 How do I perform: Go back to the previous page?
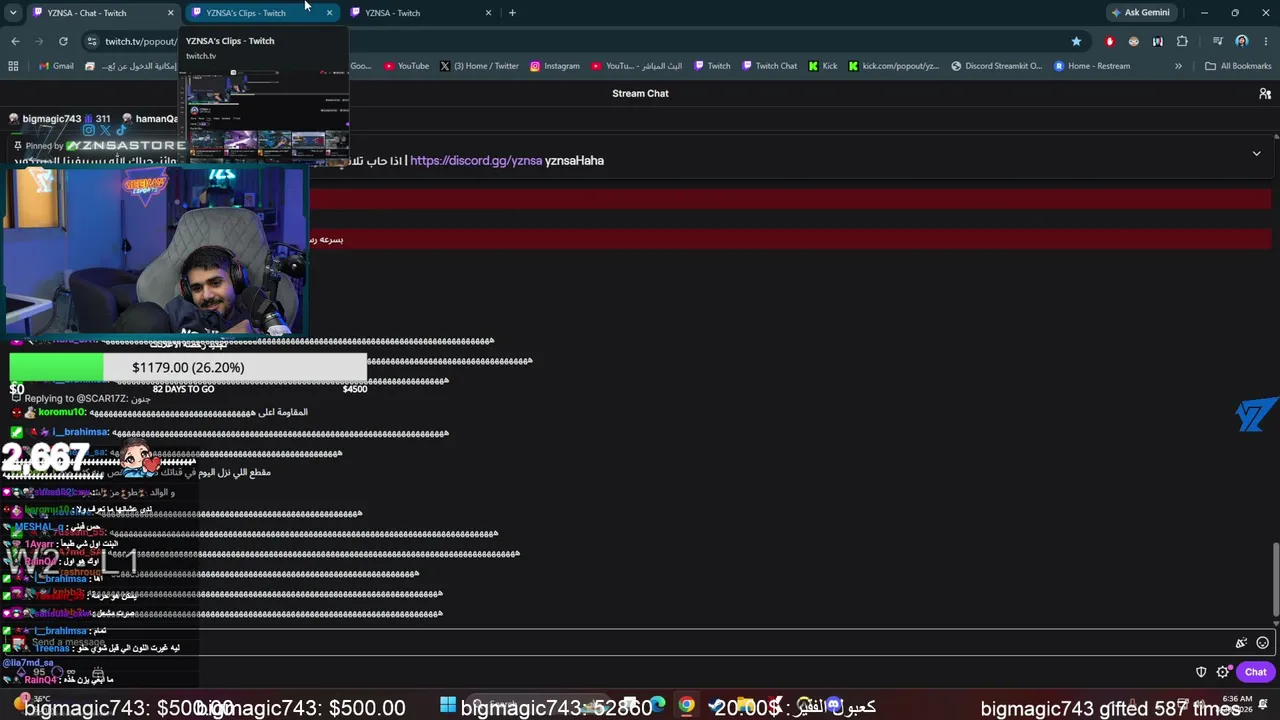coord(15,41)
